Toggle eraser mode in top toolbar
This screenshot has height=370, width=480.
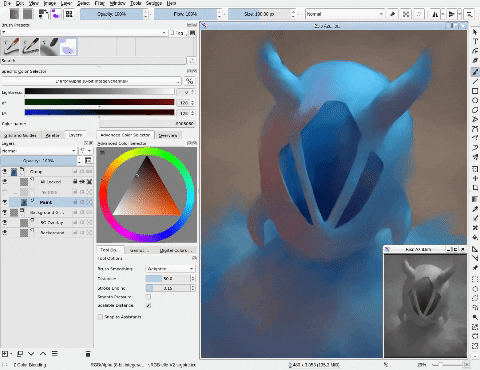(393, 14)
